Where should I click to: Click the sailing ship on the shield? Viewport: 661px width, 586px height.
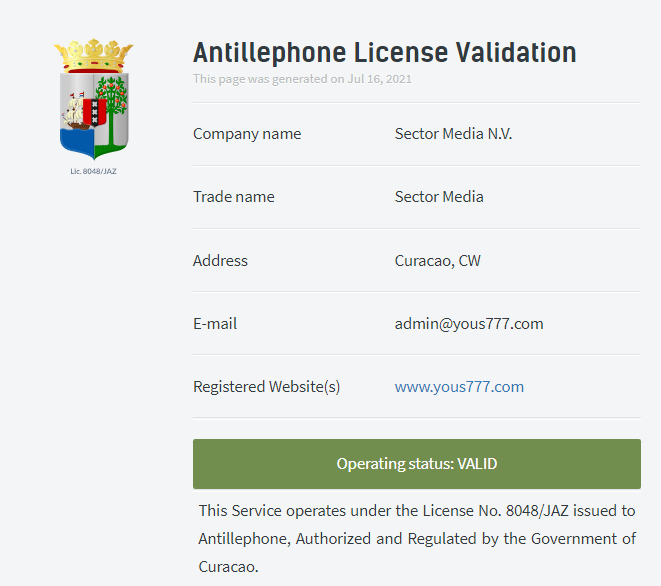[x=74, y=112]
